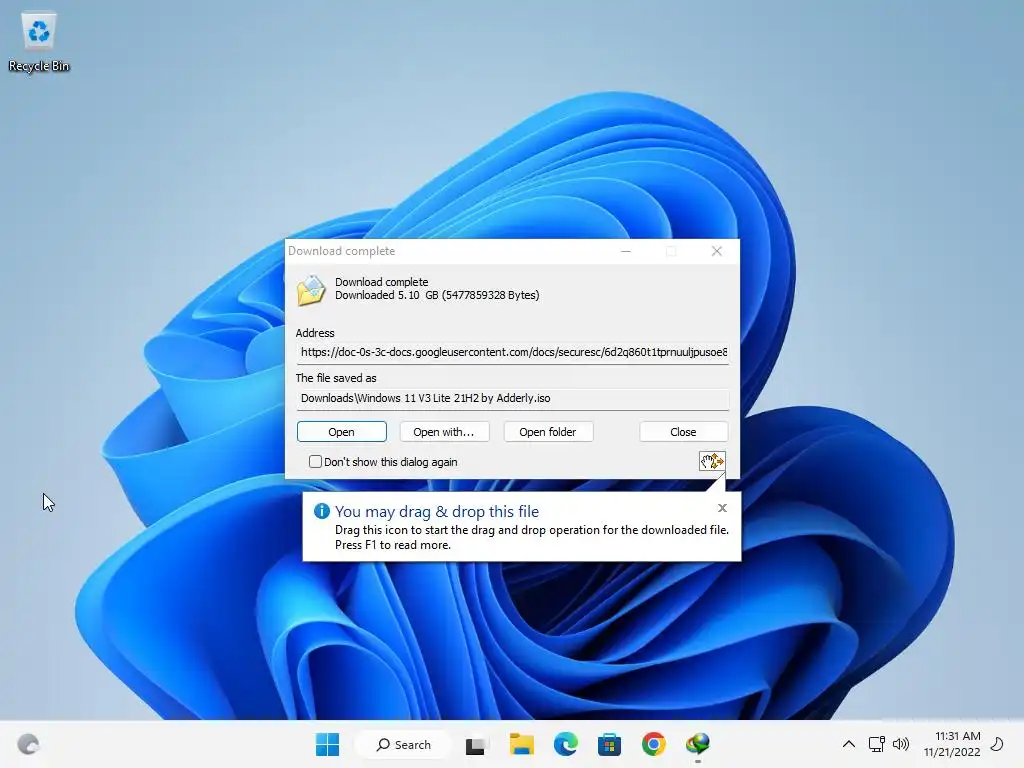Click the Open button

(x=342, y=432)
